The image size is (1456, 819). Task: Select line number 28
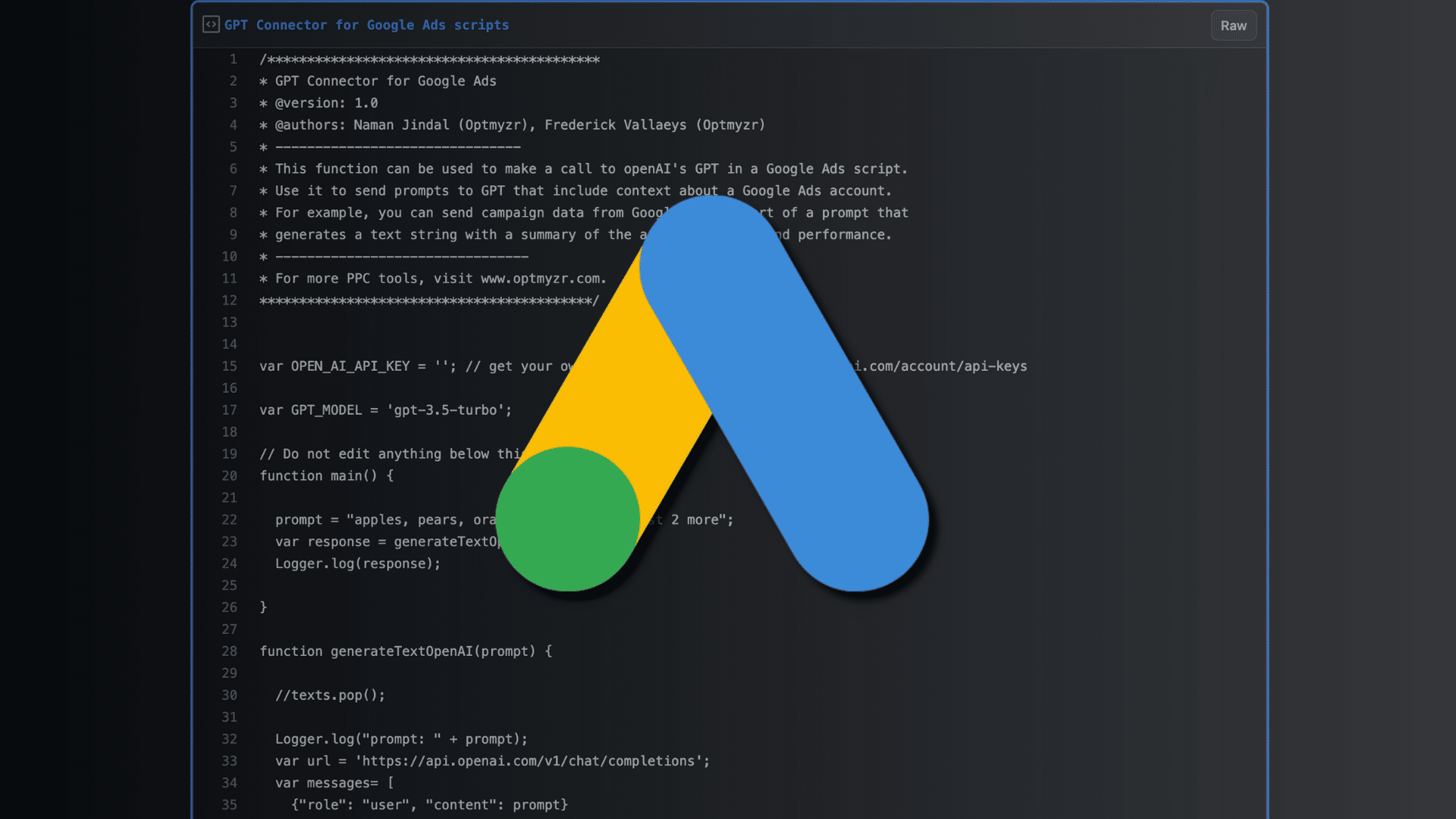229,651
